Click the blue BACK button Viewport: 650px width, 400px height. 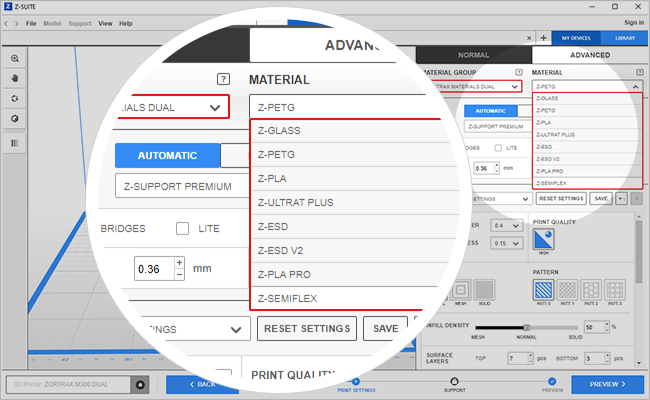202,385
